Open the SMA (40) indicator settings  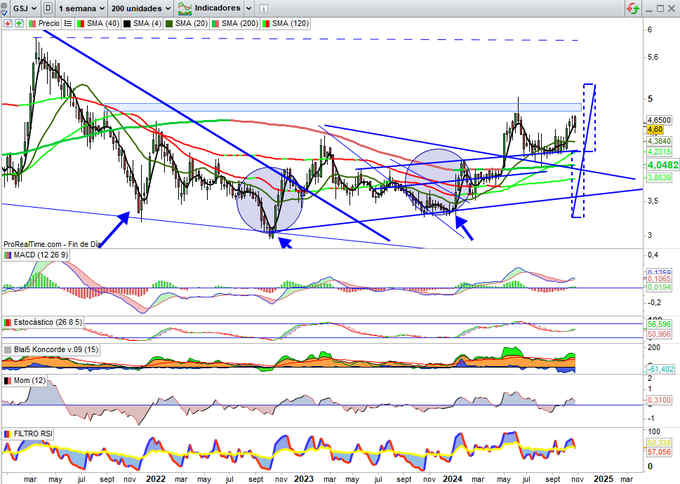(103, 23)
